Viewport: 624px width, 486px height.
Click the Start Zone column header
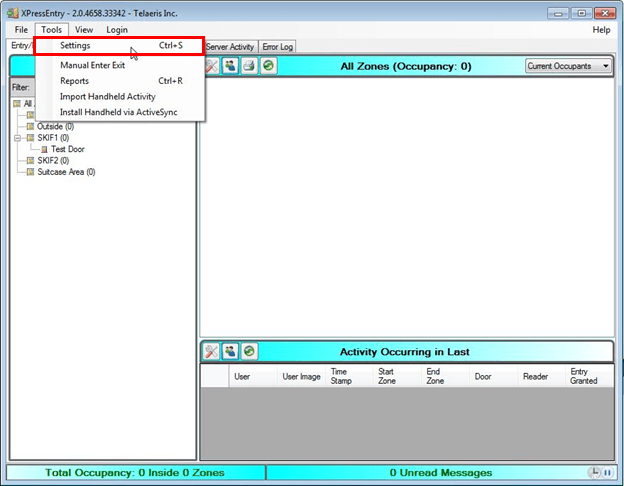[397, 376]
